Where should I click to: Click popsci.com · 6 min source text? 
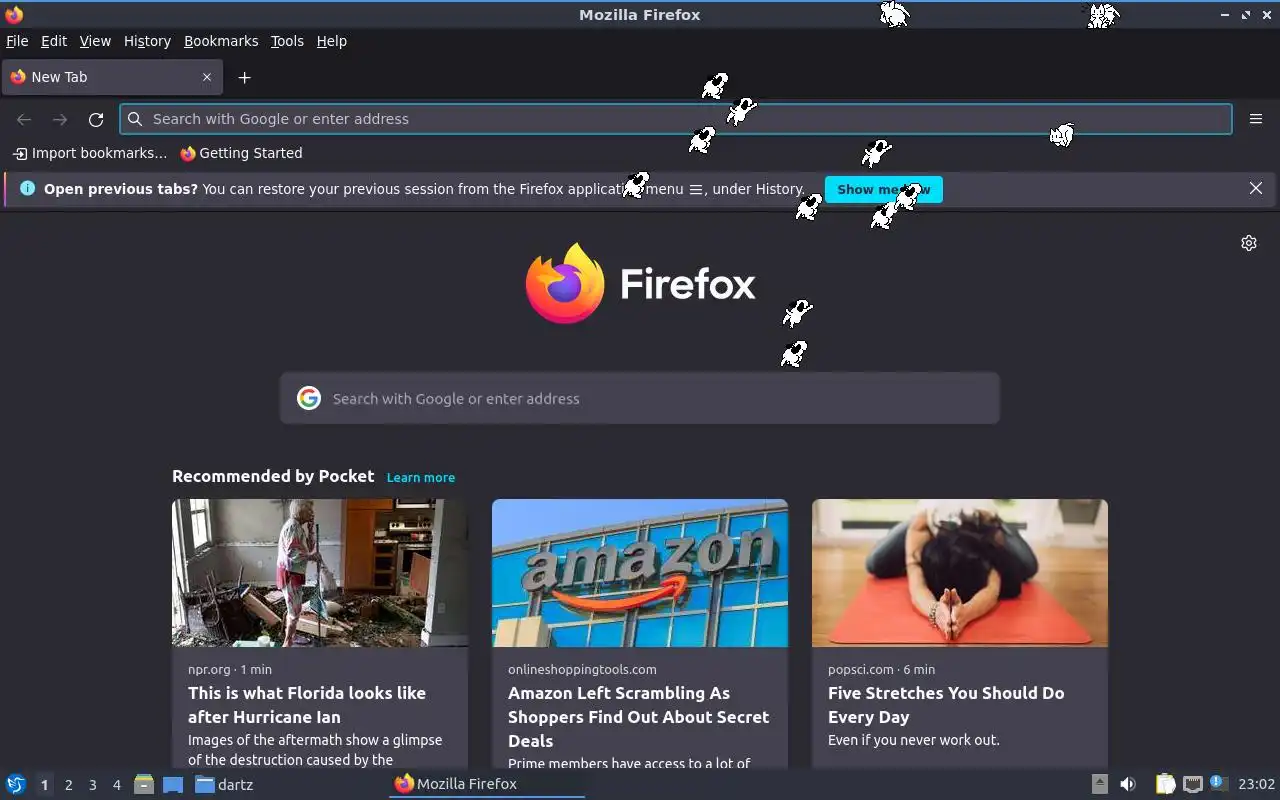coord(881,669)
